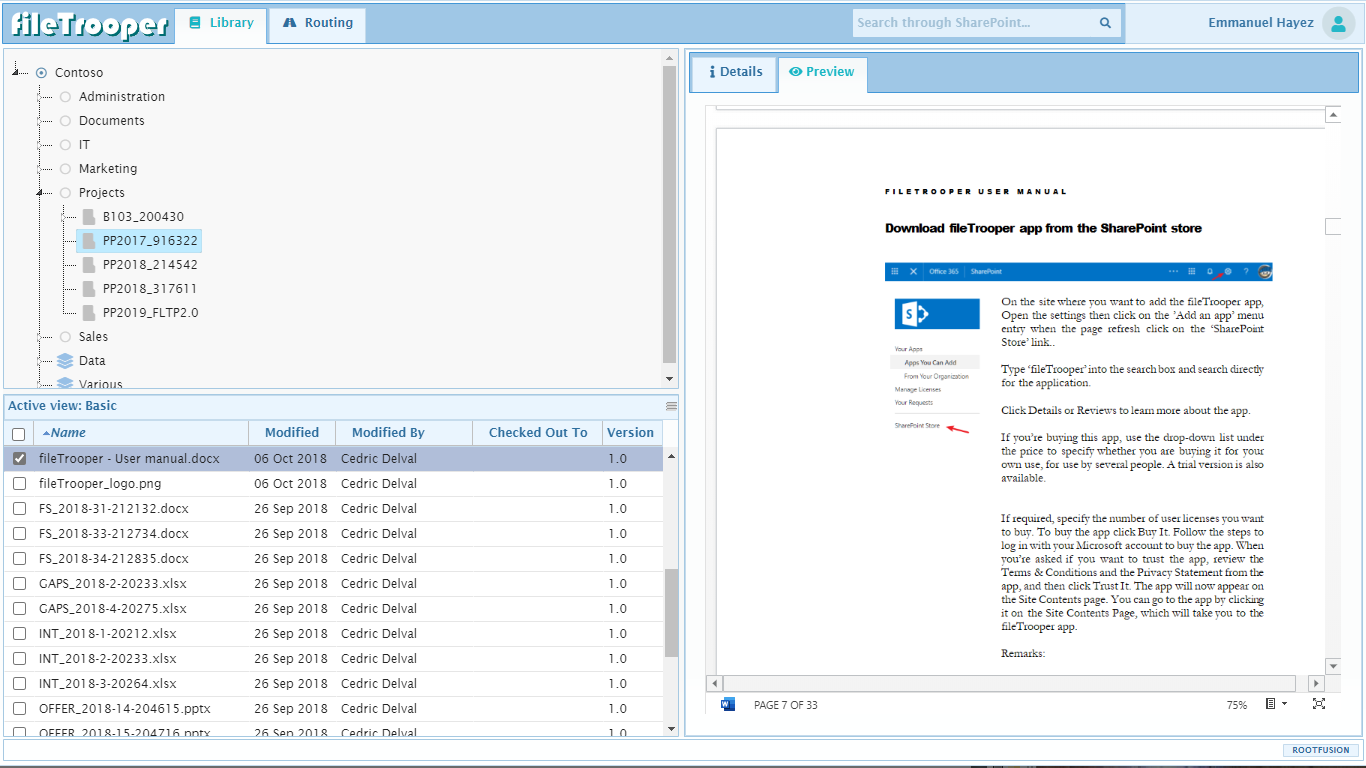
Task: Click the fileTrooper_logo.png file name
Action: tap(100, 483)
